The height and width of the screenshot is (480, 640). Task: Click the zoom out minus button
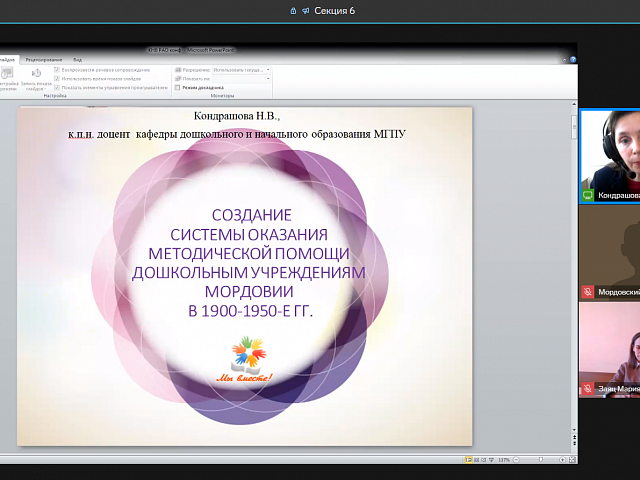coord(516,459)
